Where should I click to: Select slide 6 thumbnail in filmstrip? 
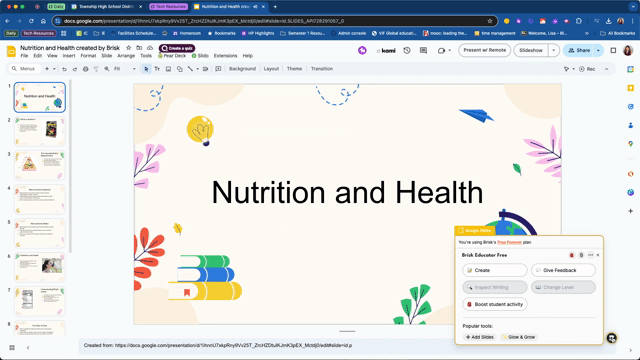[x=40, y=267]
